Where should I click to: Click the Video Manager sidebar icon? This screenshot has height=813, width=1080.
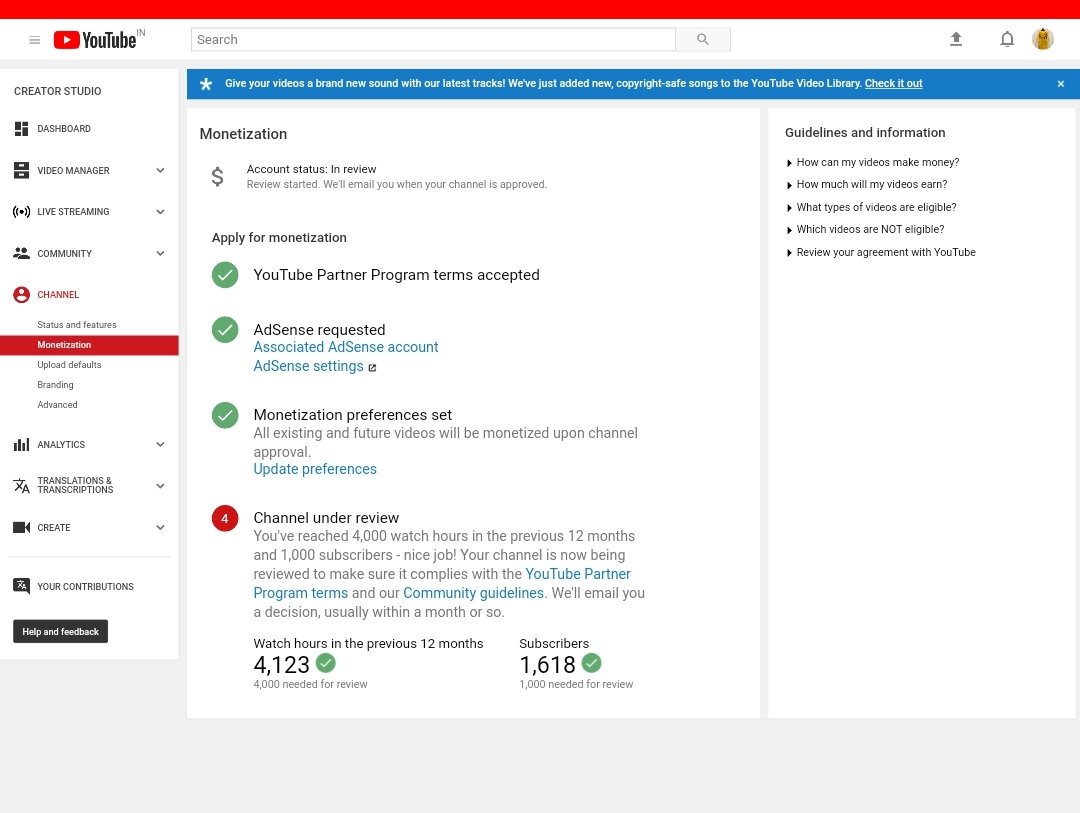[21, 170]
